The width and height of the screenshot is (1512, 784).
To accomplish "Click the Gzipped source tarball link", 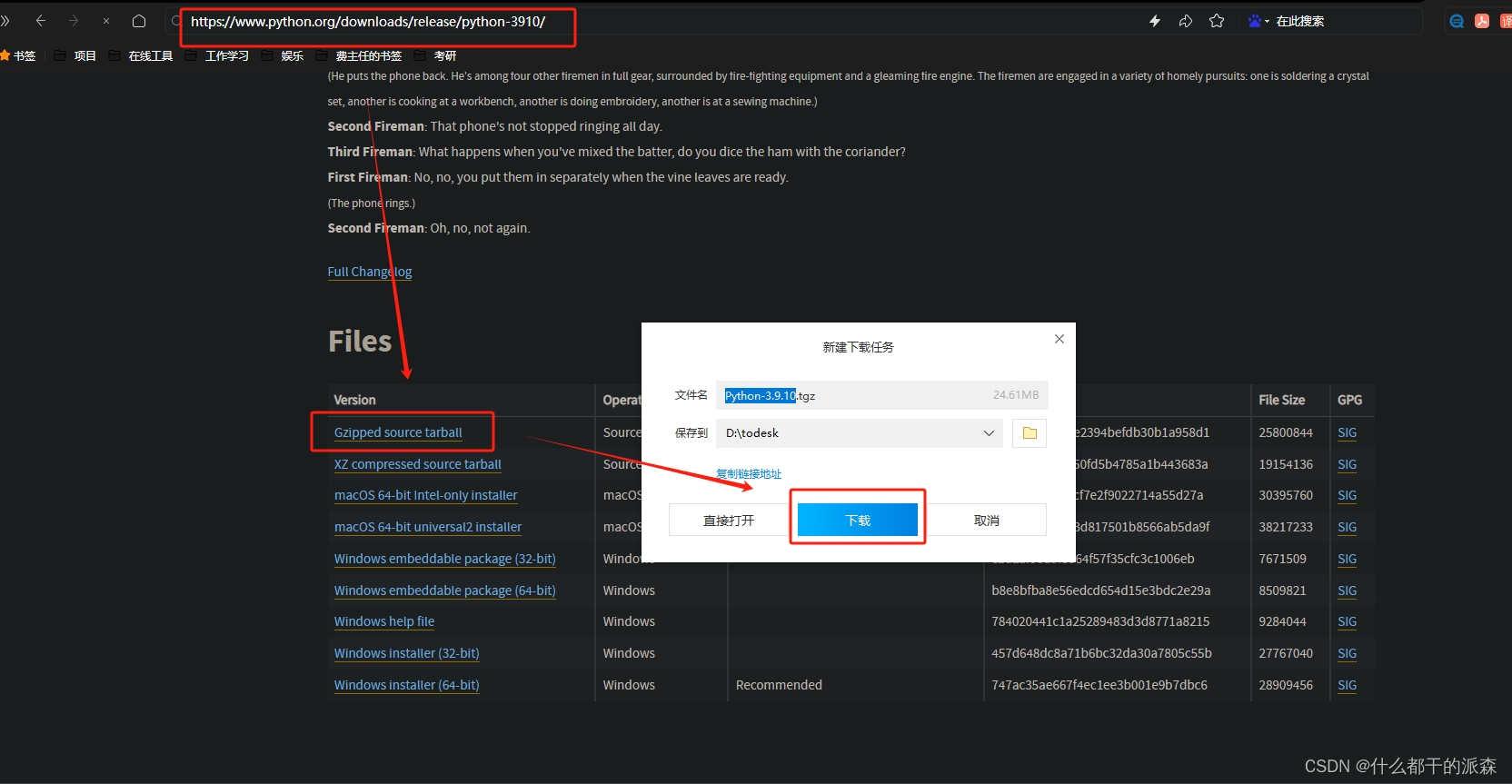I will [x=398, y=432].
